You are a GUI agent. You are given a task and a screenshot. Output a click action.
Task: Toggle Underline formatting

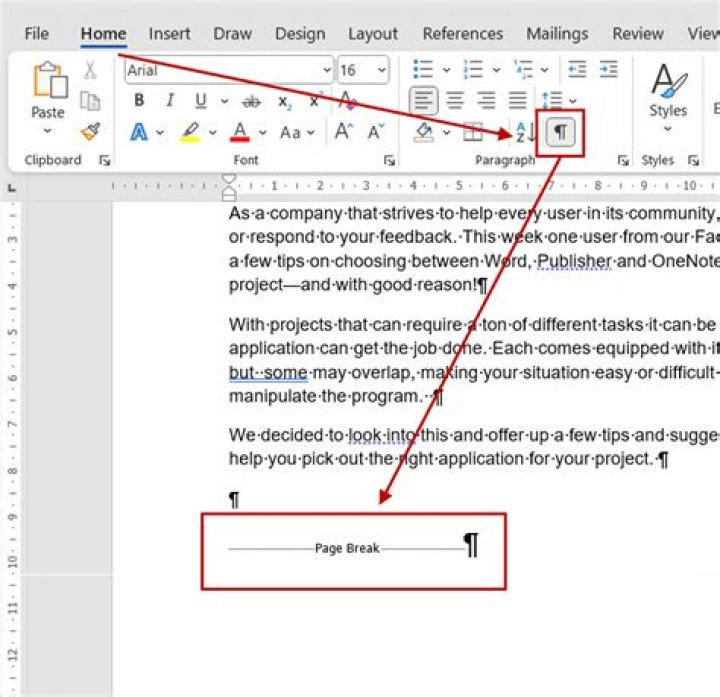pos(201,101)
